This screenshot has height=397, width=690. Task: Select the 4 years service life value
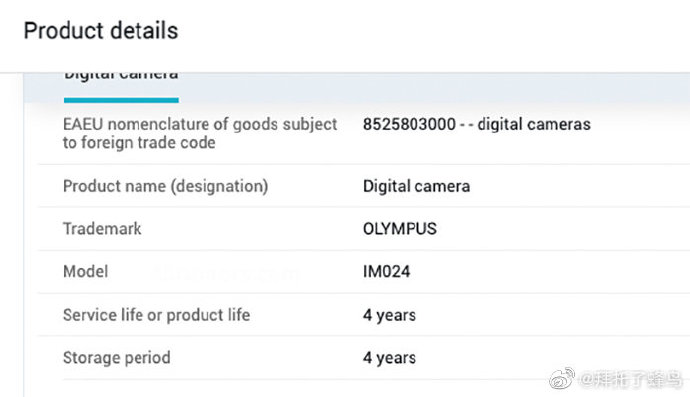coord(389,315)
